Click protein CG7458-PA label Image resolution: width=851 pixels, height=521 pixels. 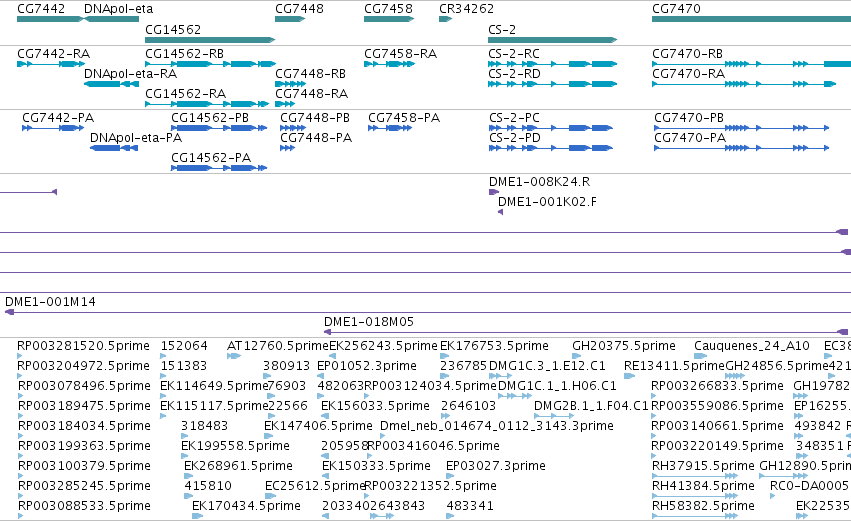[x=404, y=118]
